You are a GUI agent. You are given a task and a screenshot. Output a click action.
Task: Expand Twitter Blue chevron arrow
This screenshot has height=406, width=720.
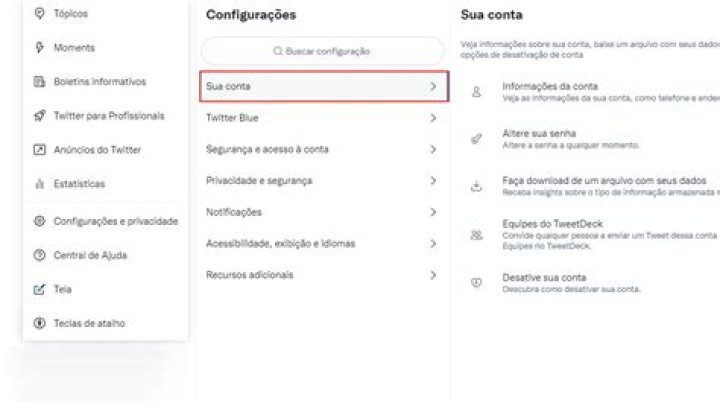tap(433, 118)
